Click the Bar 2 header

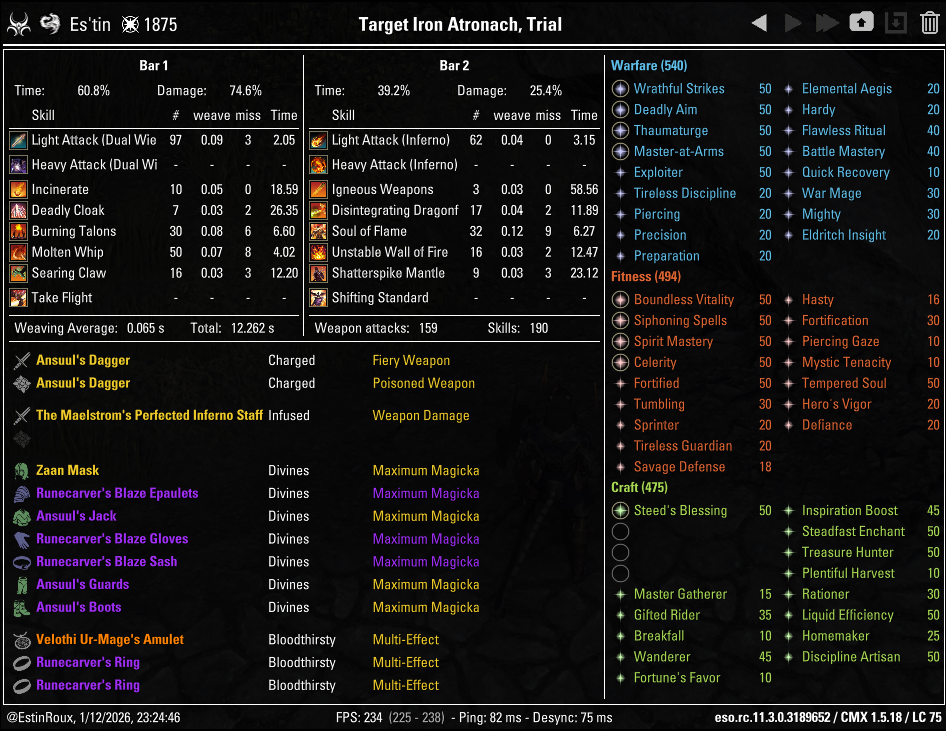point(454,65)
